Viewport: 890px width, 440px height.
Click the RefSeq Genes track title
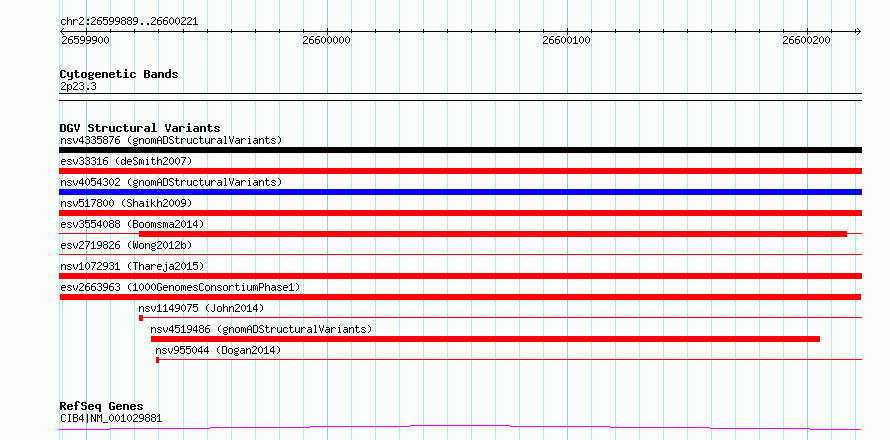pyautogui.click(x=101, y=407)
